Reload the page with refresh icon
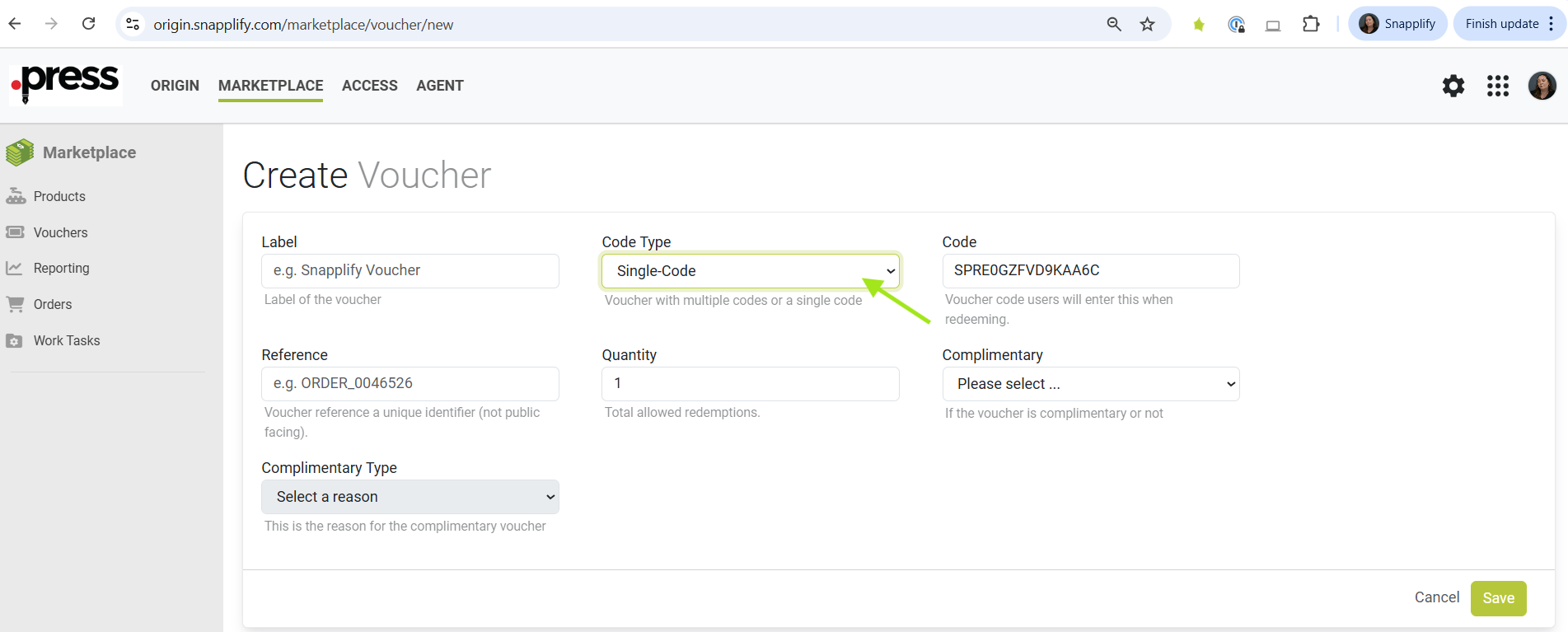Image resolution: width=1568 pixels, height=632 pixels. pyautogui.click(x=88, y=24)
